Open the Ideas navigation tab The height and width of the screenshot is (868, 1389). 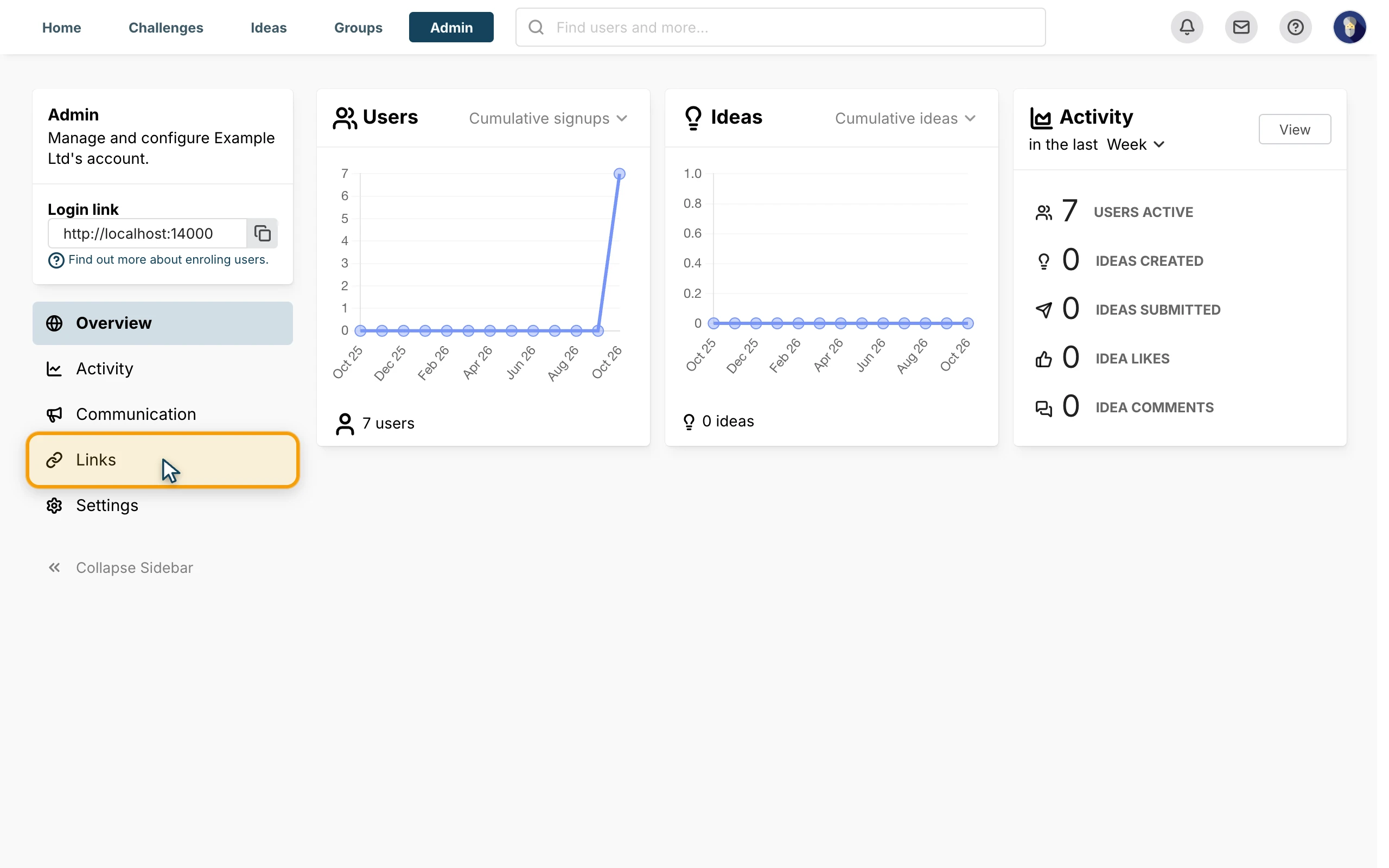tap(269, 27)
